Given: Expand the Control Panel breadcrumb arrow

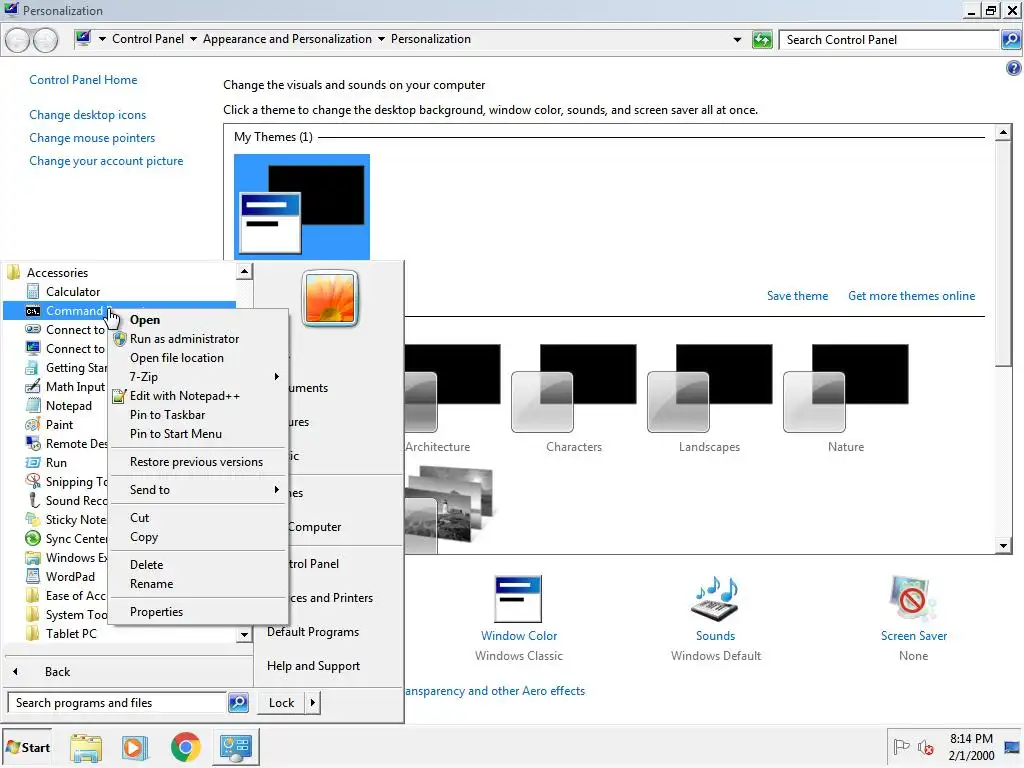Looking at the screenshot, I should coord(193,39).
